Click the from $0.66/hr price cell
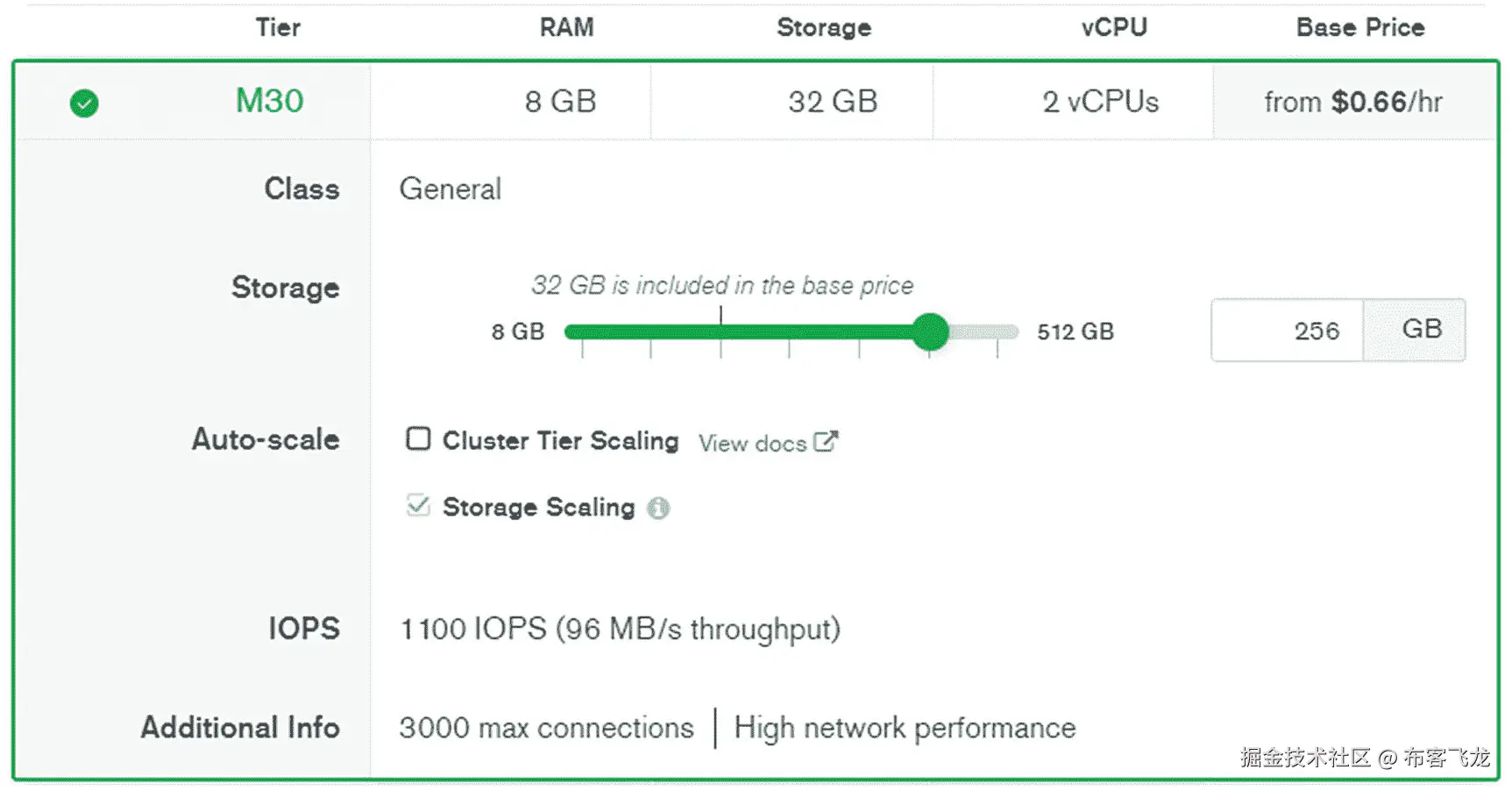This screenshot has height=791, width=1512. pos(1352,102)
